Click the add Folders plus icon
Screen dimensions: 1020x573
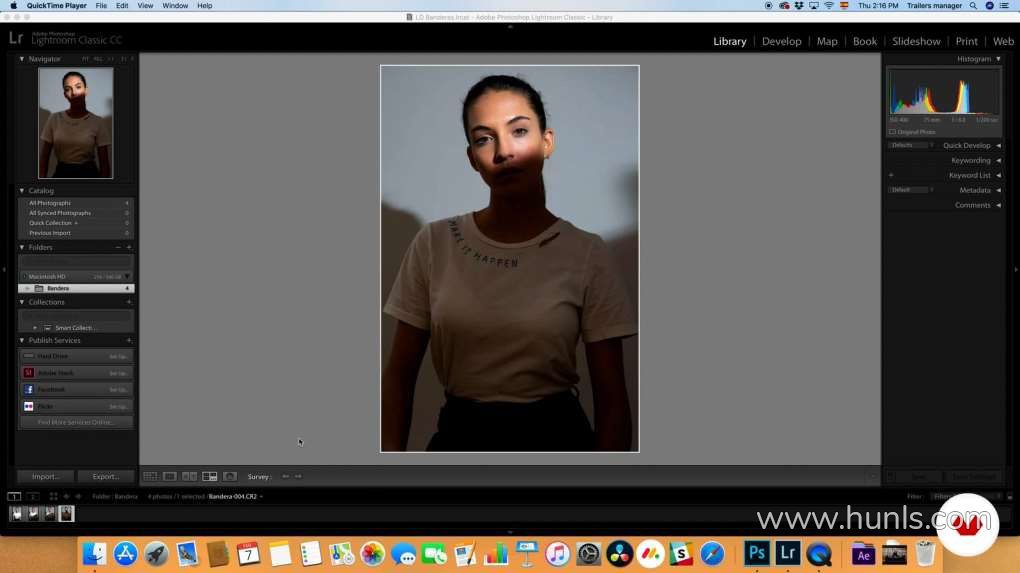point(128,247)
